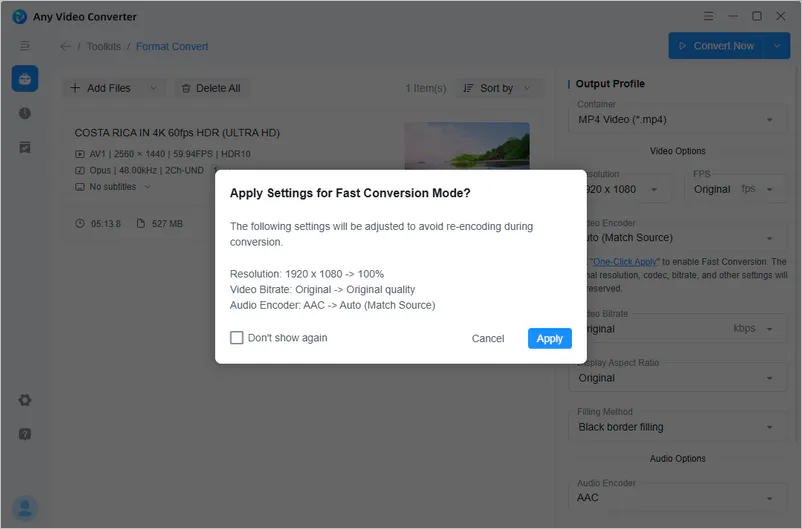Go back using the left arrow
Viewport: 802px width, 529px height.
(65, 47)
